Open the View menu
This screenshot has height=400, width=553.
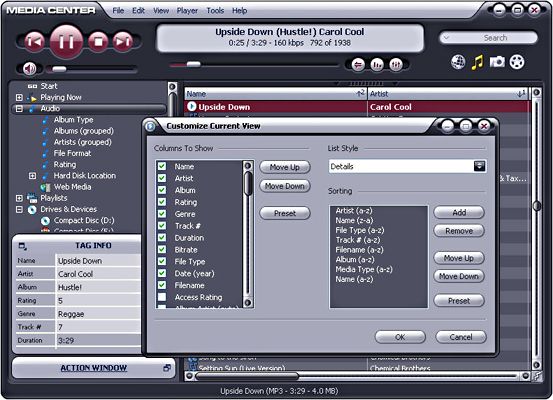pyautogui.click(x=161, y=11)
